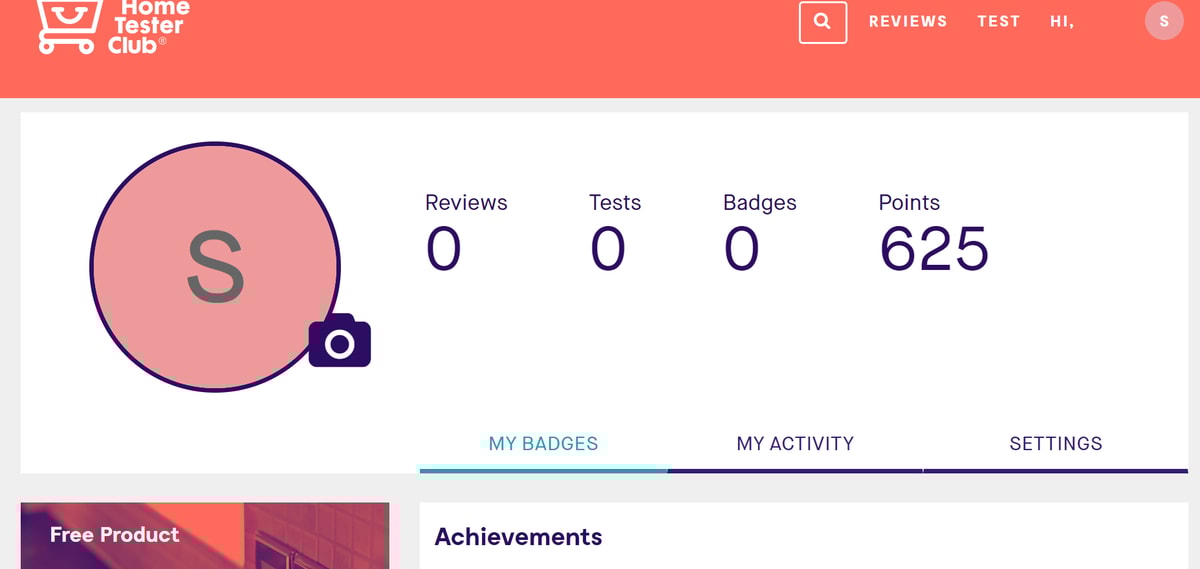Screen dimensions: 1200x569
Task: Open the small S account avatar in header
Action: tap(1164, 21)
